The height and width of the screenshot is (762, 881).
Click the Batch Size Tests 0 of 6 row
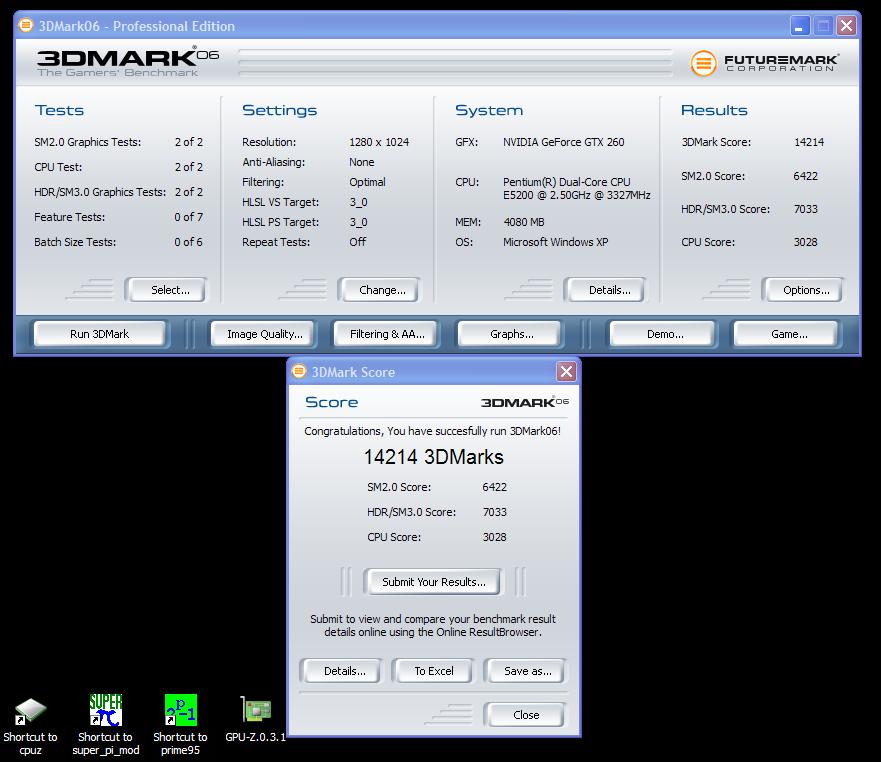(x=119, y=242)
